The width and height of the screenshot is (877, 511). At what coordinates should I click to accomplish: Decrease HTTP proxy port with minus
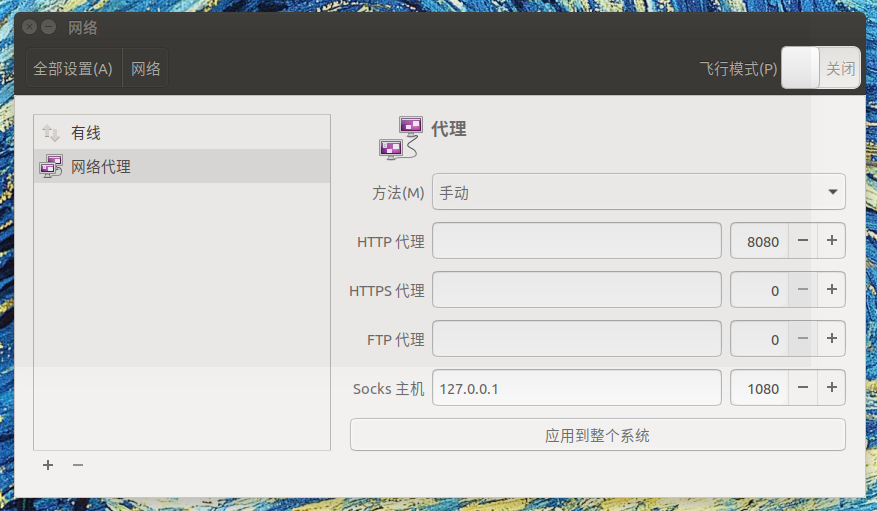tap(803, 241)
